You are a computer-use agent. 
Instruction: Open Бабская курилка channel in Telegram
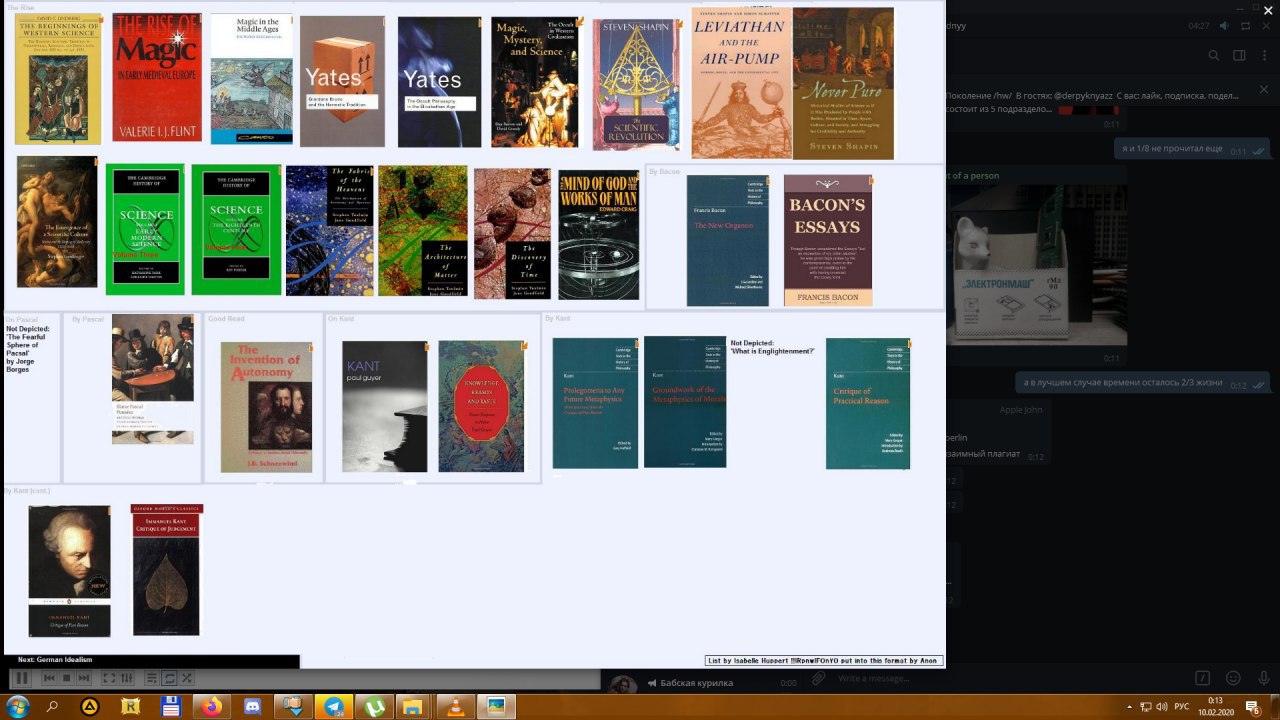[x=697, y=683]
